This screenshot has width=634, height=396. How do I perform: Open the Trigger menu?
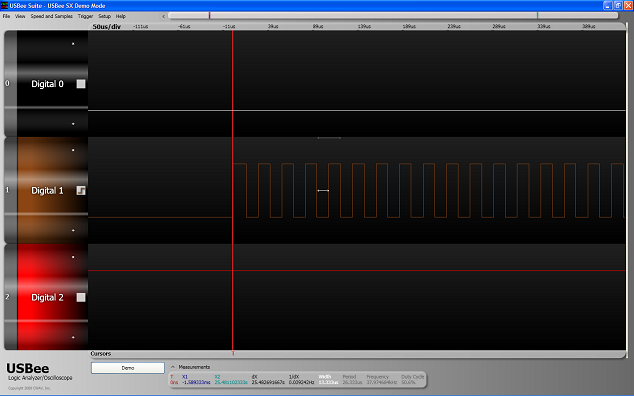(x=85, y=16)
